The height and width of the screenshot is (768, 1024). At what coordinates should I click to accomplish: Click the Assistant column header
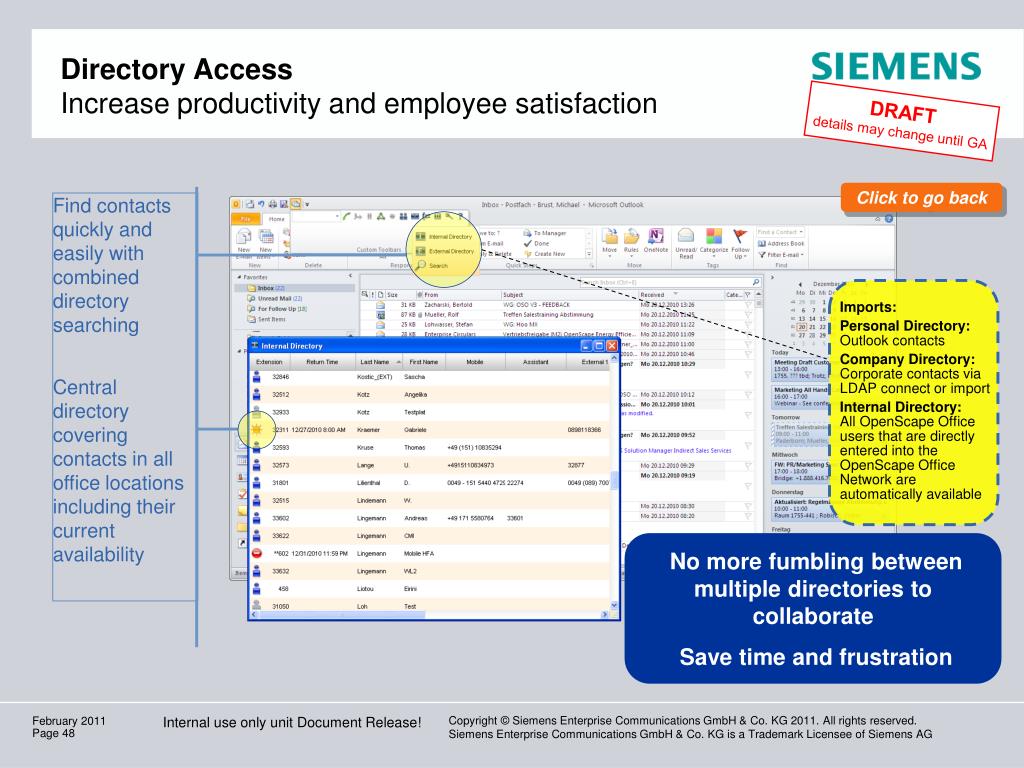pyautogui.click(x=536, y=362)
